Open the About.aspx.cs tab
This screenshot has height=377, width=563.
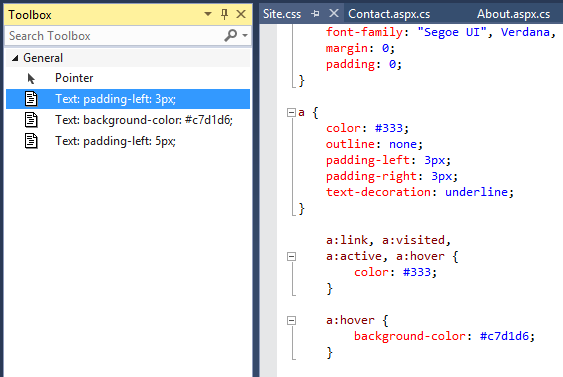click(x=513, y=14)
